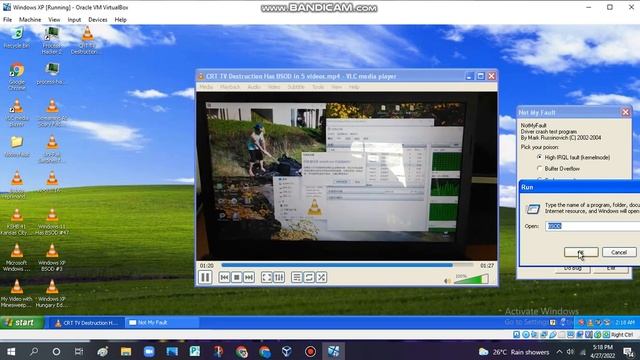The image size is (640, 360).
Task: Toggle VLC random shuffle
Action: pos(322,278)
